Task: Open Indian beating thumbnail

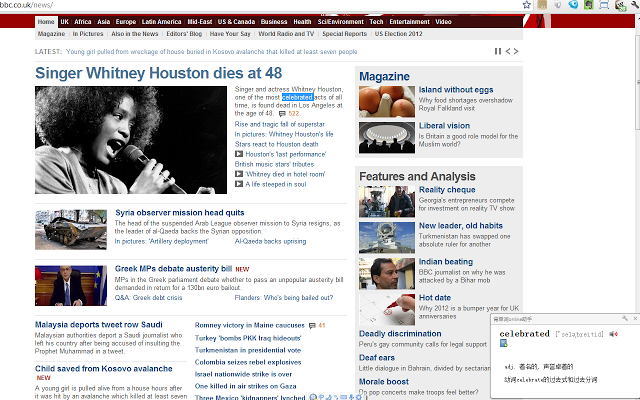Action: [387, 274]
